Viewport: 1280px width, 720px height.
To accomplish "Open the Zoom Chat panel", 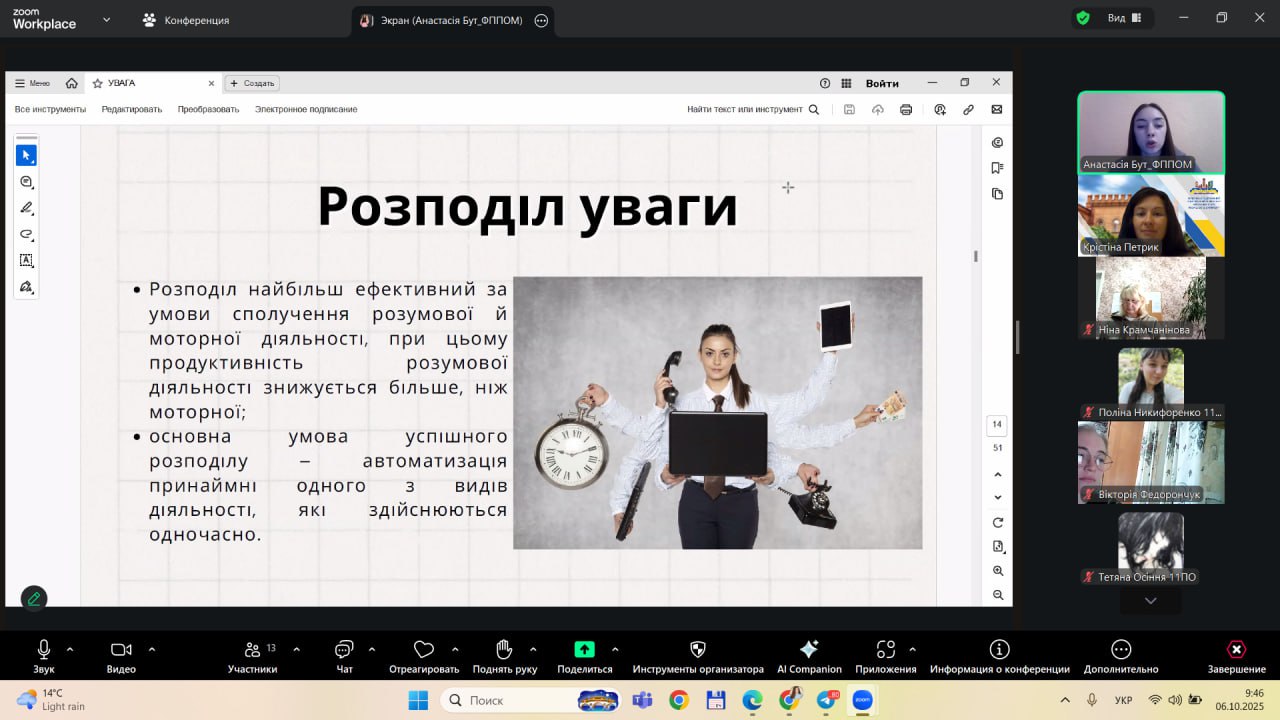I will [344, 650].
